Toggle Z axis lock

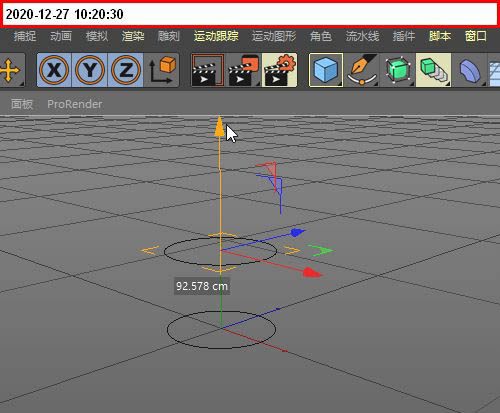coord(126,70)
